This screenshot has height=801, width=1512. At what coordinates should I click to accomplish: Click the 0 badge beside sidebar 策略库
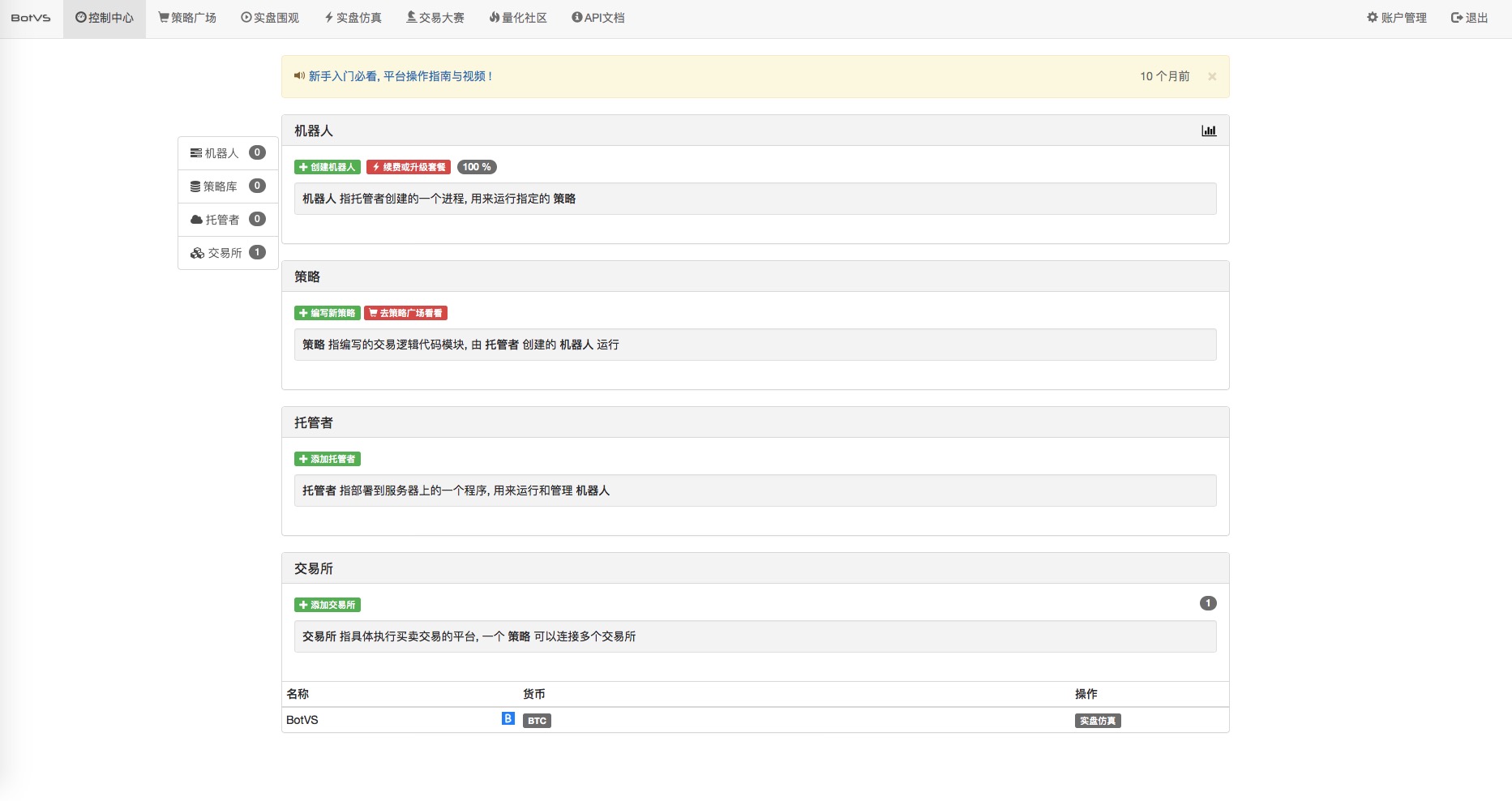click(x=257, y=186)
